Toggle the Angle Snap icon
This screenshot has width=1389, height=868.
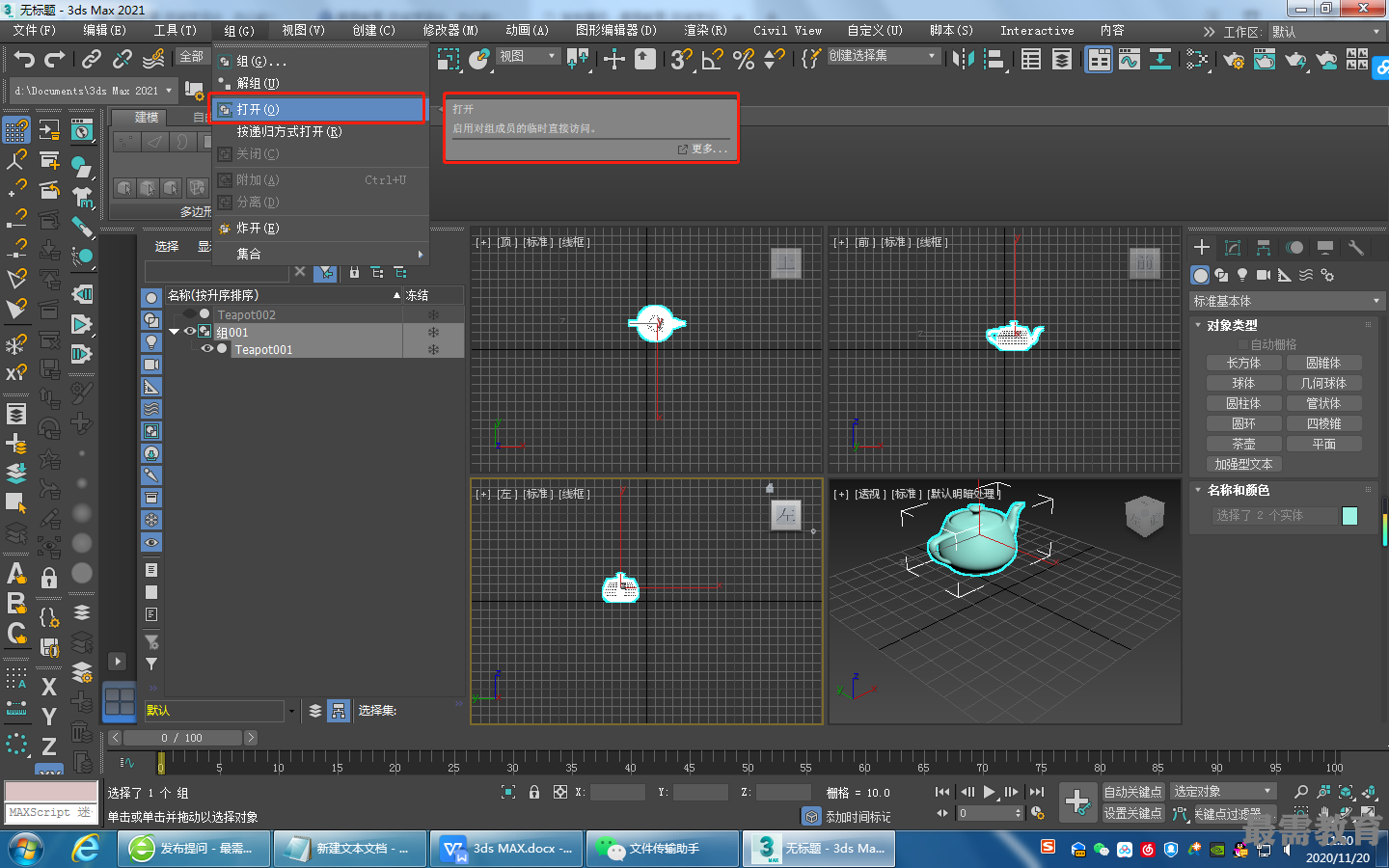[713, 59]
